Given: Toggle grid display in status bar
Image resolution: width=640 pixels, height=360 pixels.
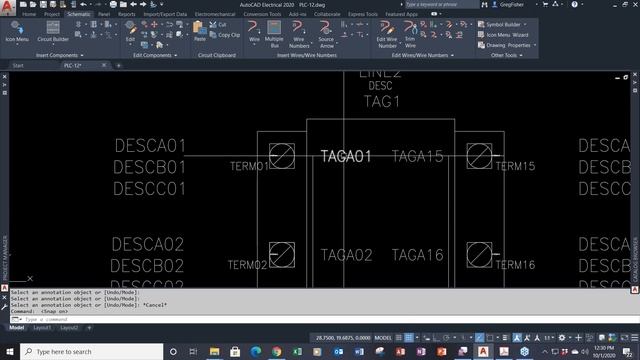Looking at the screenshot, I should pyautogui.click(x=399, y=338).
